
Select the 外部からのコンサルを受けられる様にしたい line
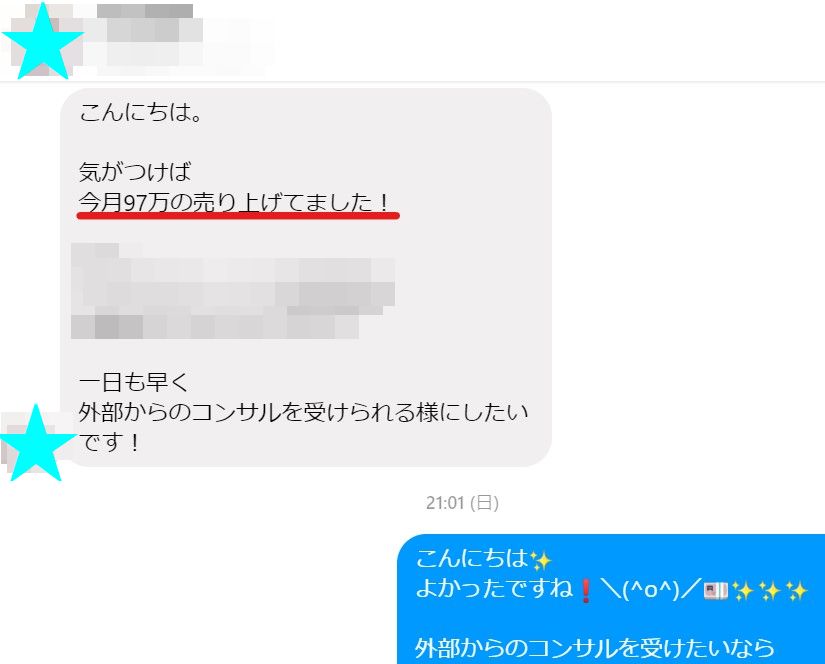[304, 412]
